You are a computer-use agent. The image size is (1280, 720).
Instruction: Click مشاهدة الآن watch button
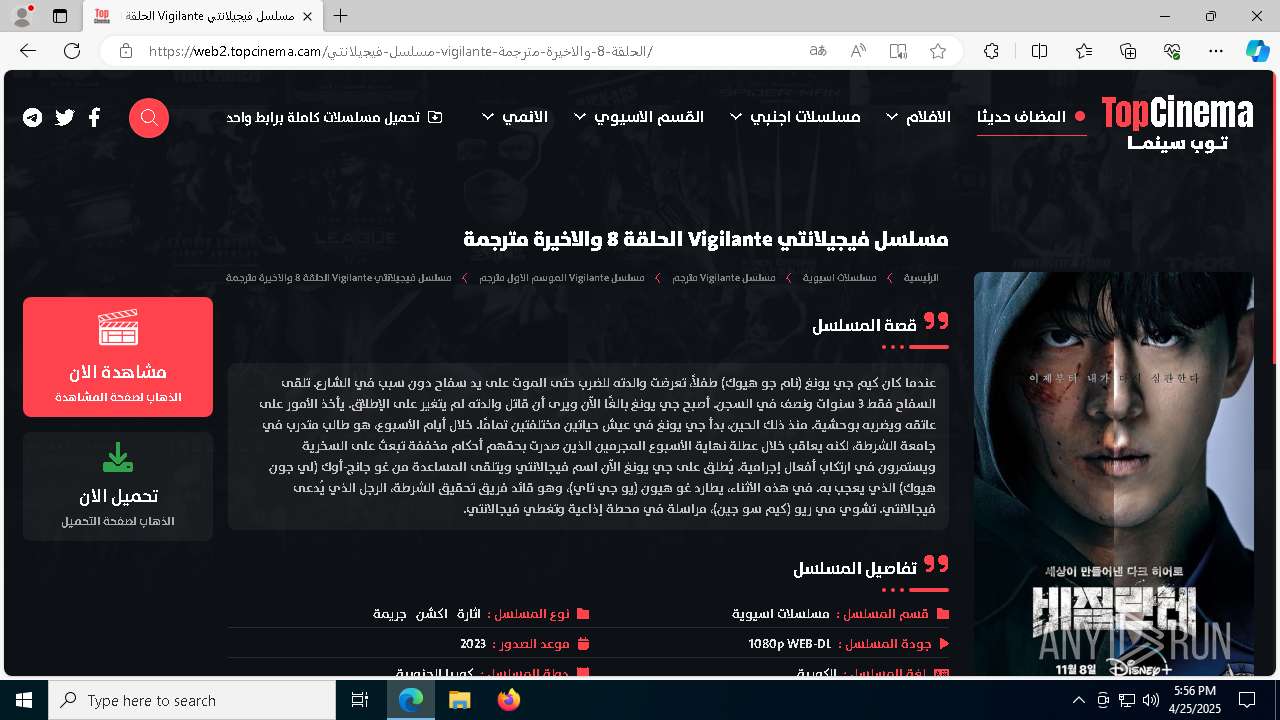[x=118, y=357]
